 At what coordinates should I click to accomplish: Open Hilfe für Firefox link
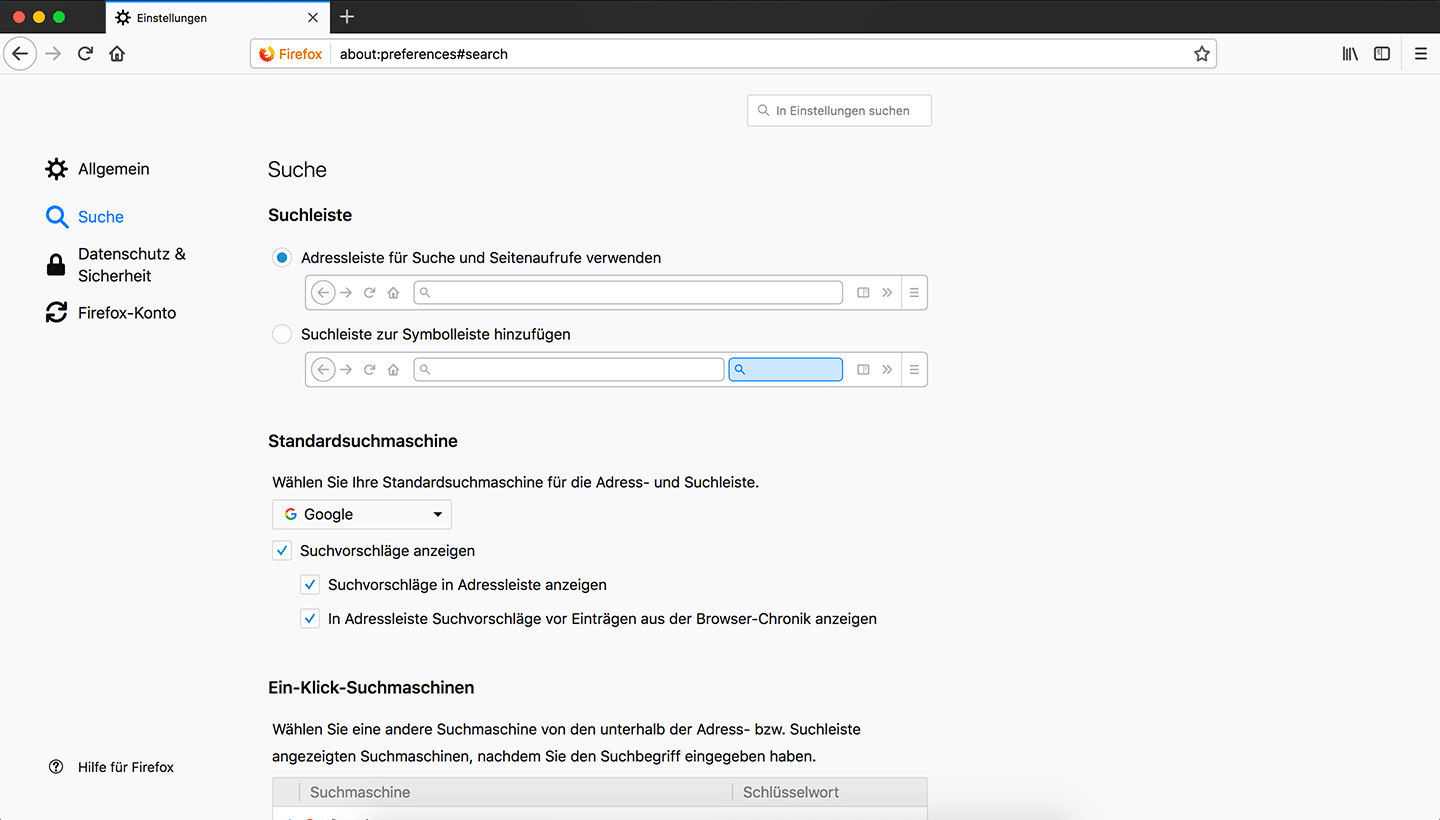pyautogui.click(x=111, y=767)
